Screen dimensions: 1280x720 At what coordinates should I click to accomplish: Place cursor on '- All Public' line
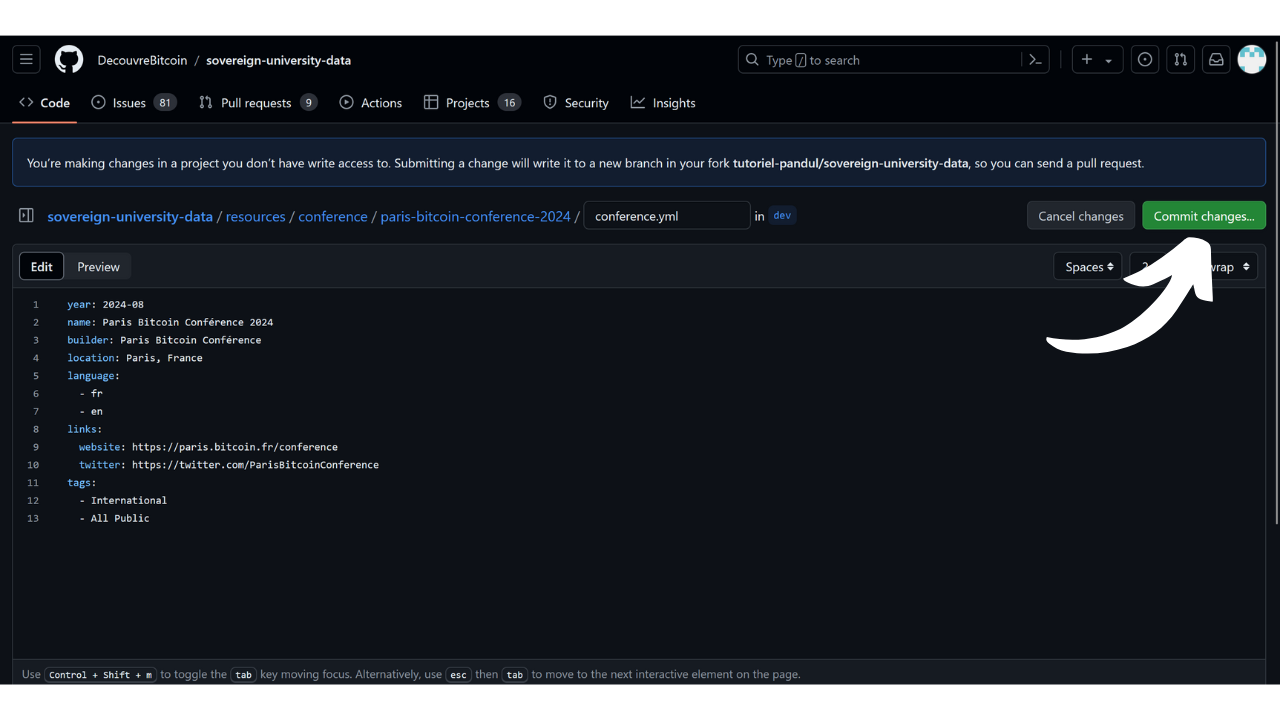[114, 518]
